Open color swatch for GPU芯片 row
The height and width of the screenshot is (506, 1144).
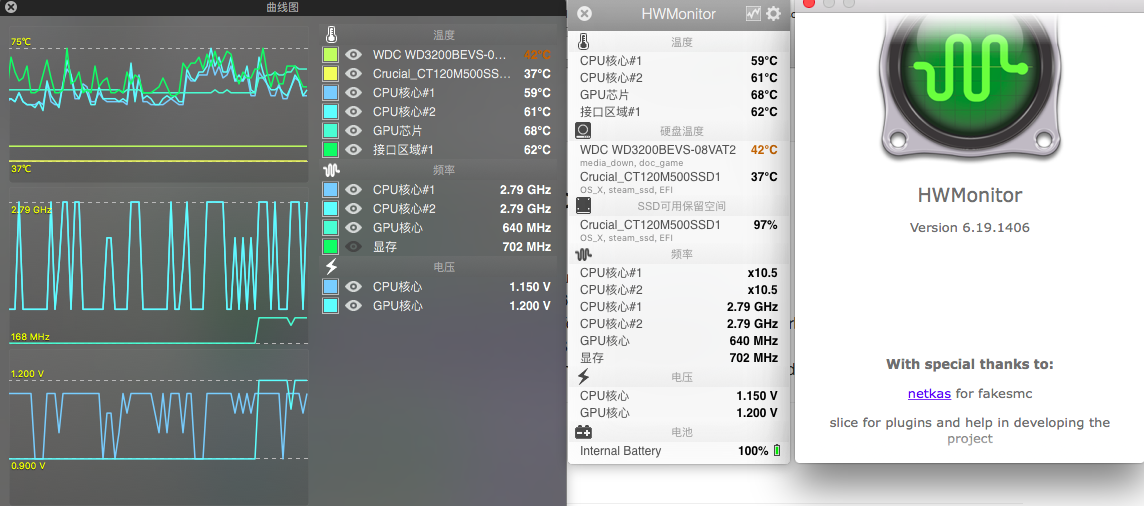(331, 131)
